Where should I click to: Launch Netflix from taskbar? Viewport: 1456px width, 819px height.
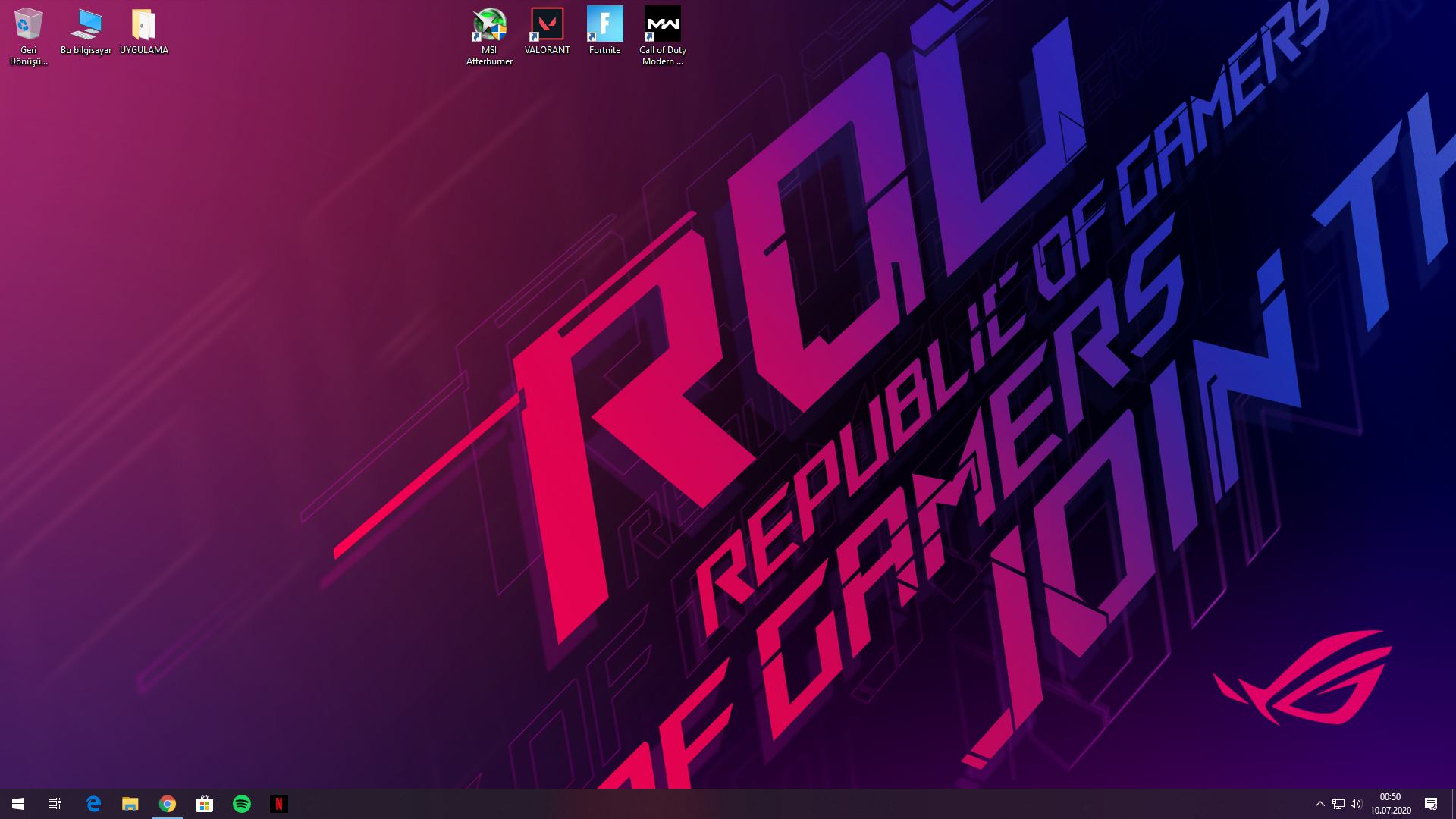279,804
